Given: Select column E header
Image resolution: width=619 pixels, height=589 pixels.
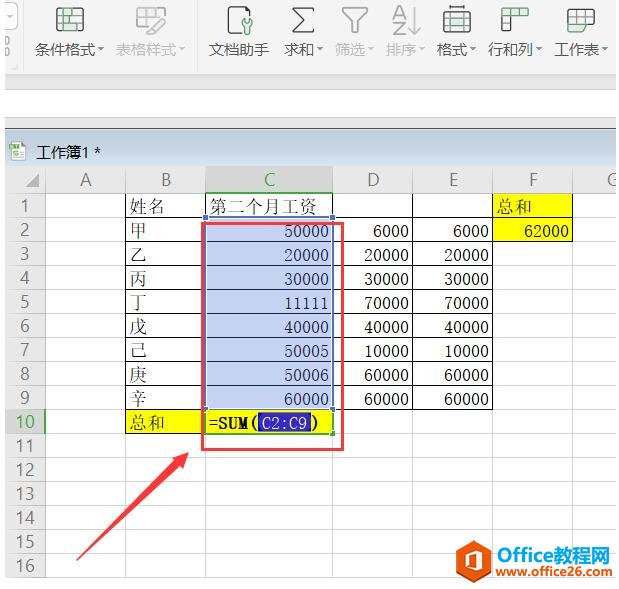Looking at the screenshot, I should pyautogui.click(x=453, y=180).
